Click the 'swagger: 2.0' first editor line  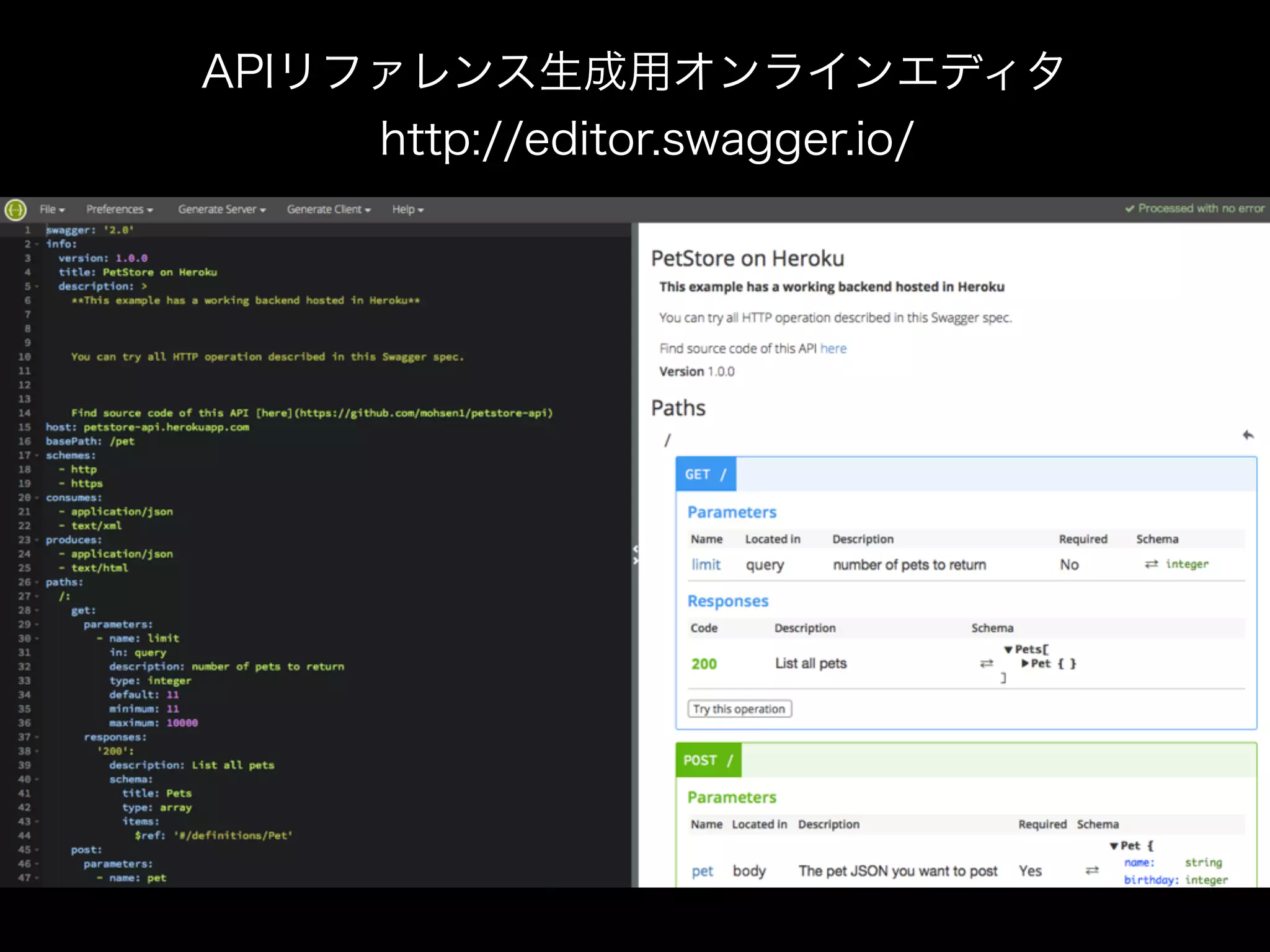click(90, 230)
